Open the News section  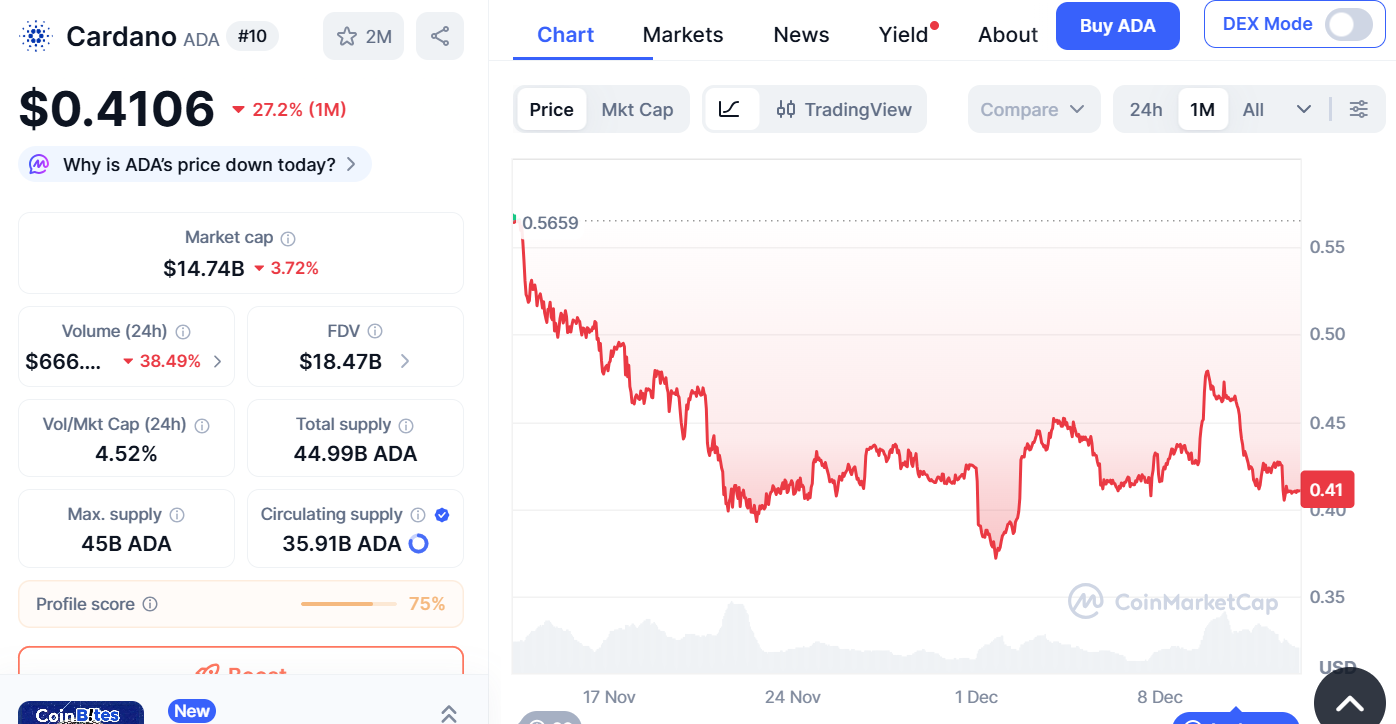(x=800, y=34)
